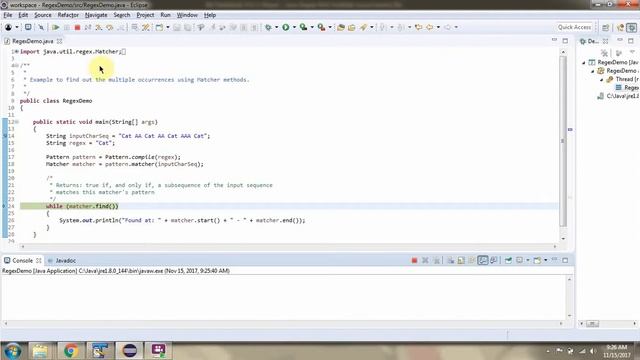
Task: Select the Debug perspective icon
Action: [x=631, y=27]
